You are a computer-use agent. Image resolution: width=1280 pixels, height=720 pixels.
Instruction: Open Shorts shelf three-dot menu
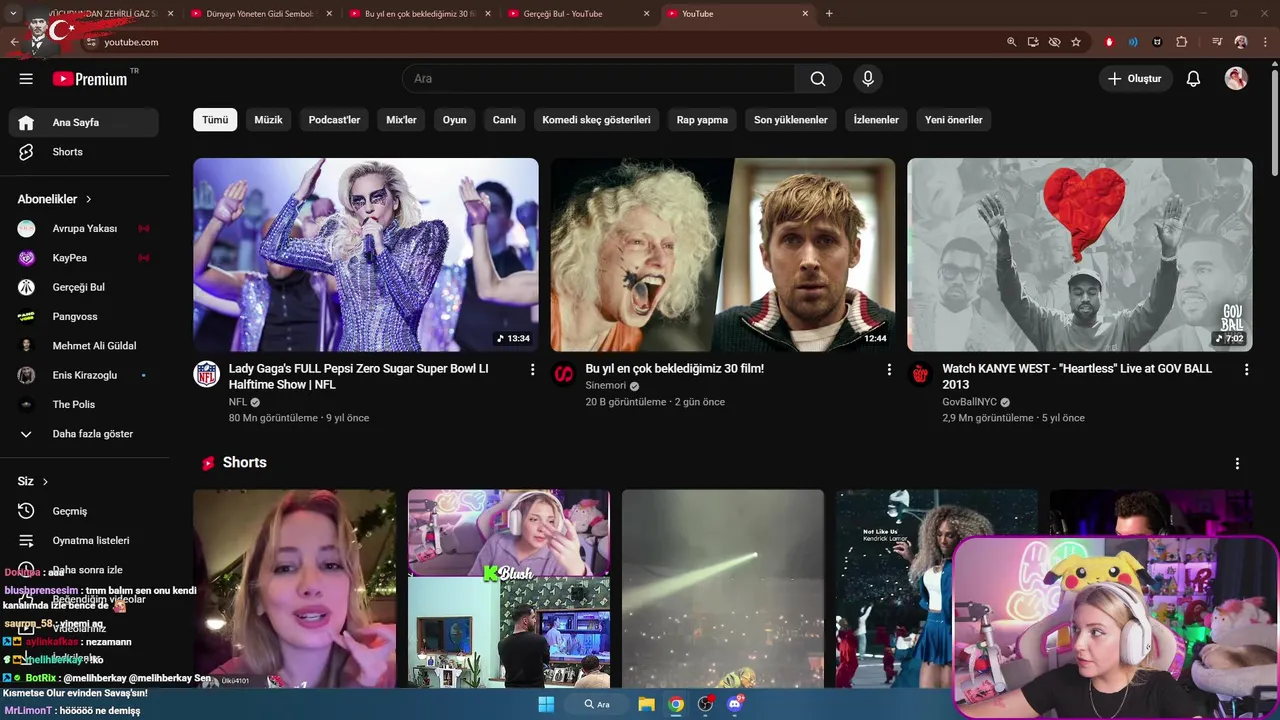pyautogui.click(x=1237, y=464)
